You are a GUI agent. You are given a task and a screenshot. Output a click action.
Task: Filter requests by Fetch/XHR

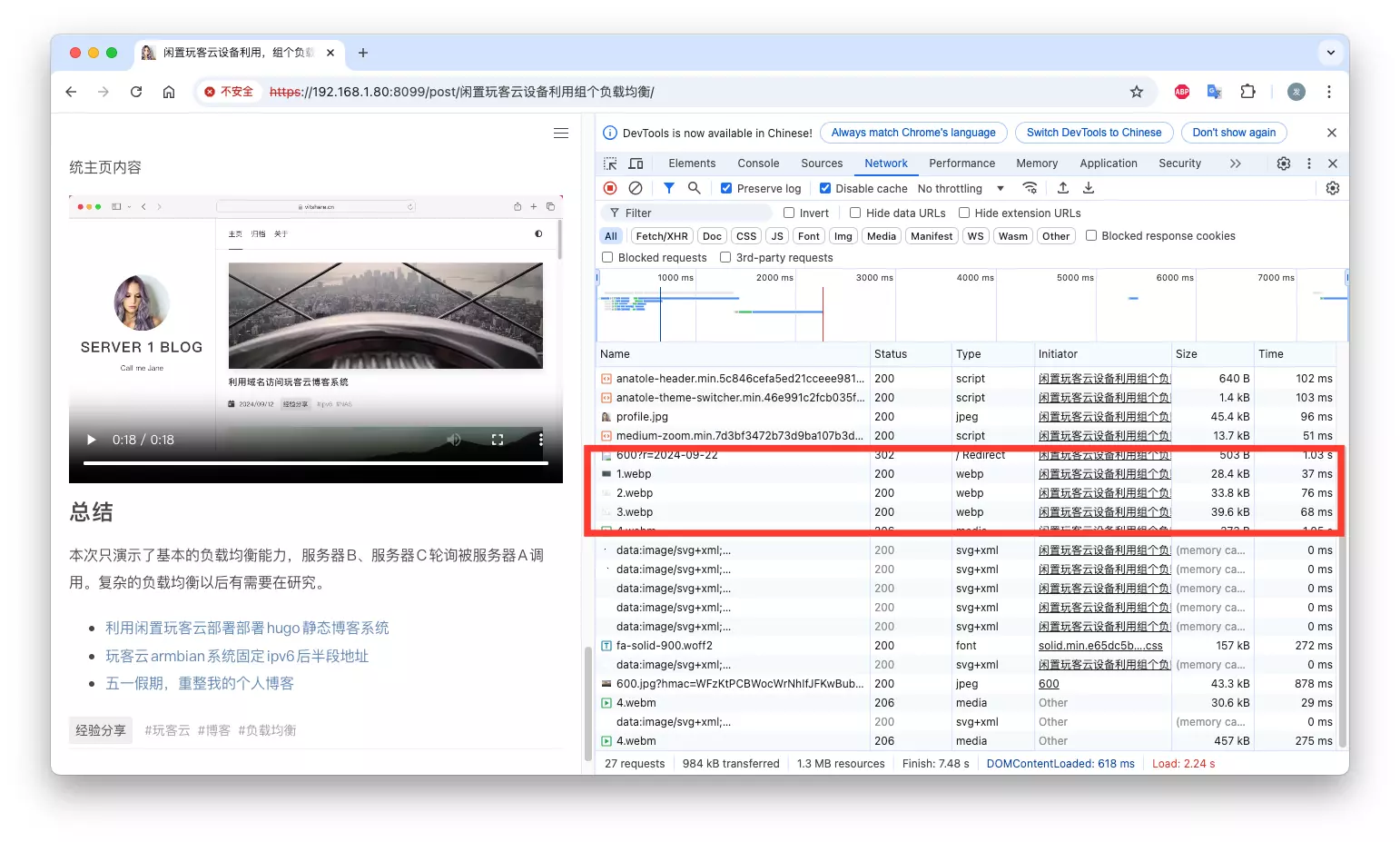(x=662, y=236)
